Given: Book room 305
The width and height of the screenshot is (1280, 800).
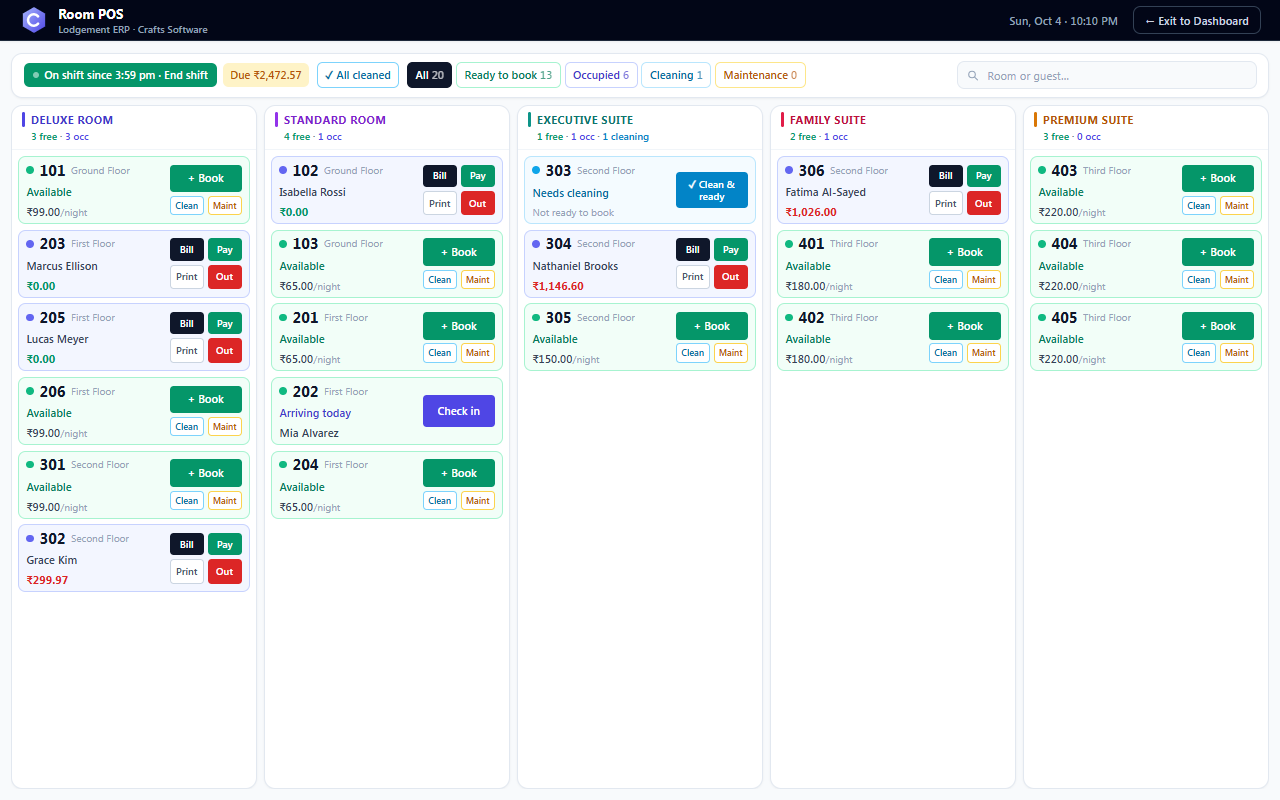Looking at the screenshot, I should (x=712, y=326).
